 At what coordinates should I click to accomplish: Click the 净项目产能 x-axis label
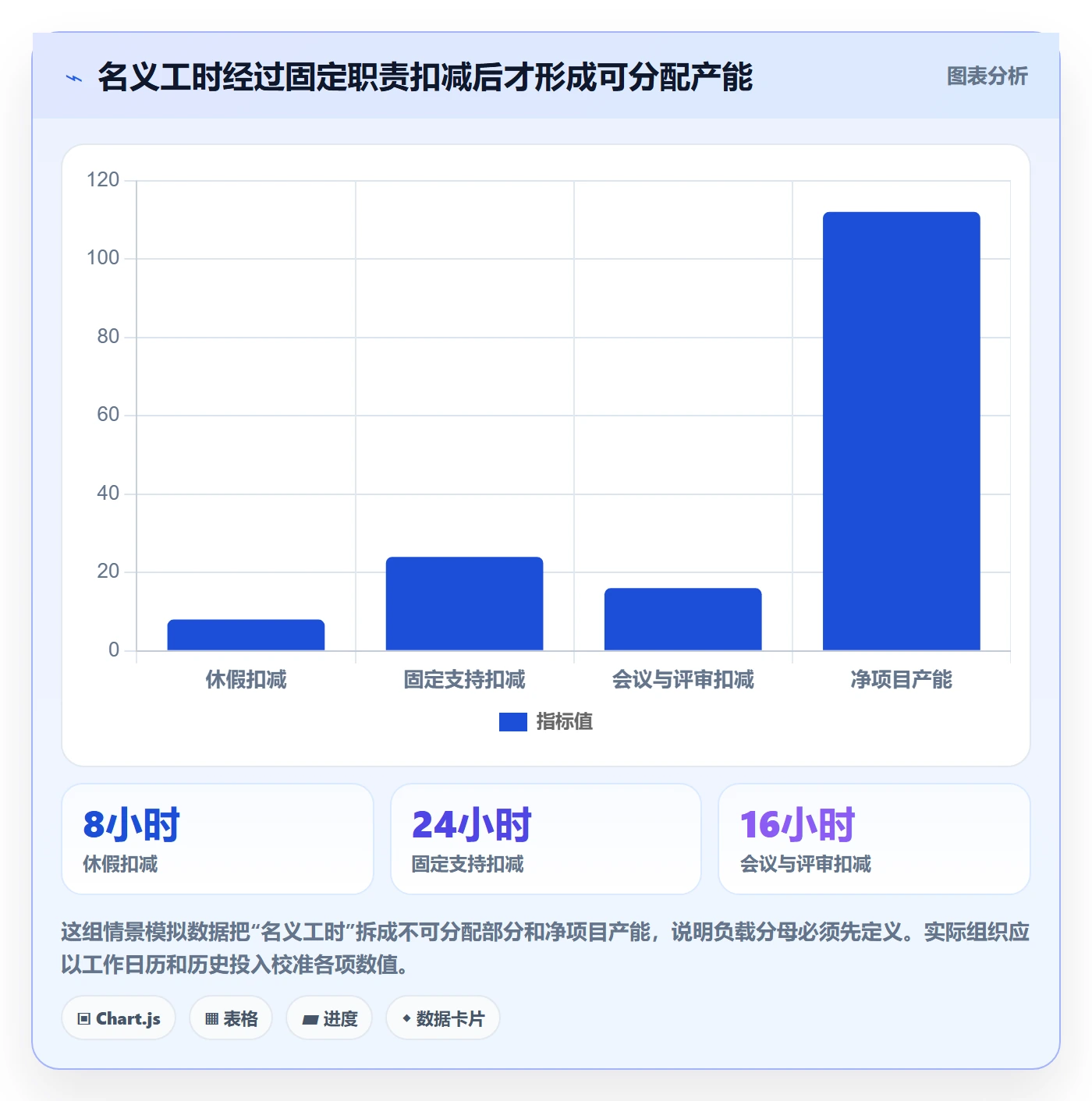tap(901, 680)
